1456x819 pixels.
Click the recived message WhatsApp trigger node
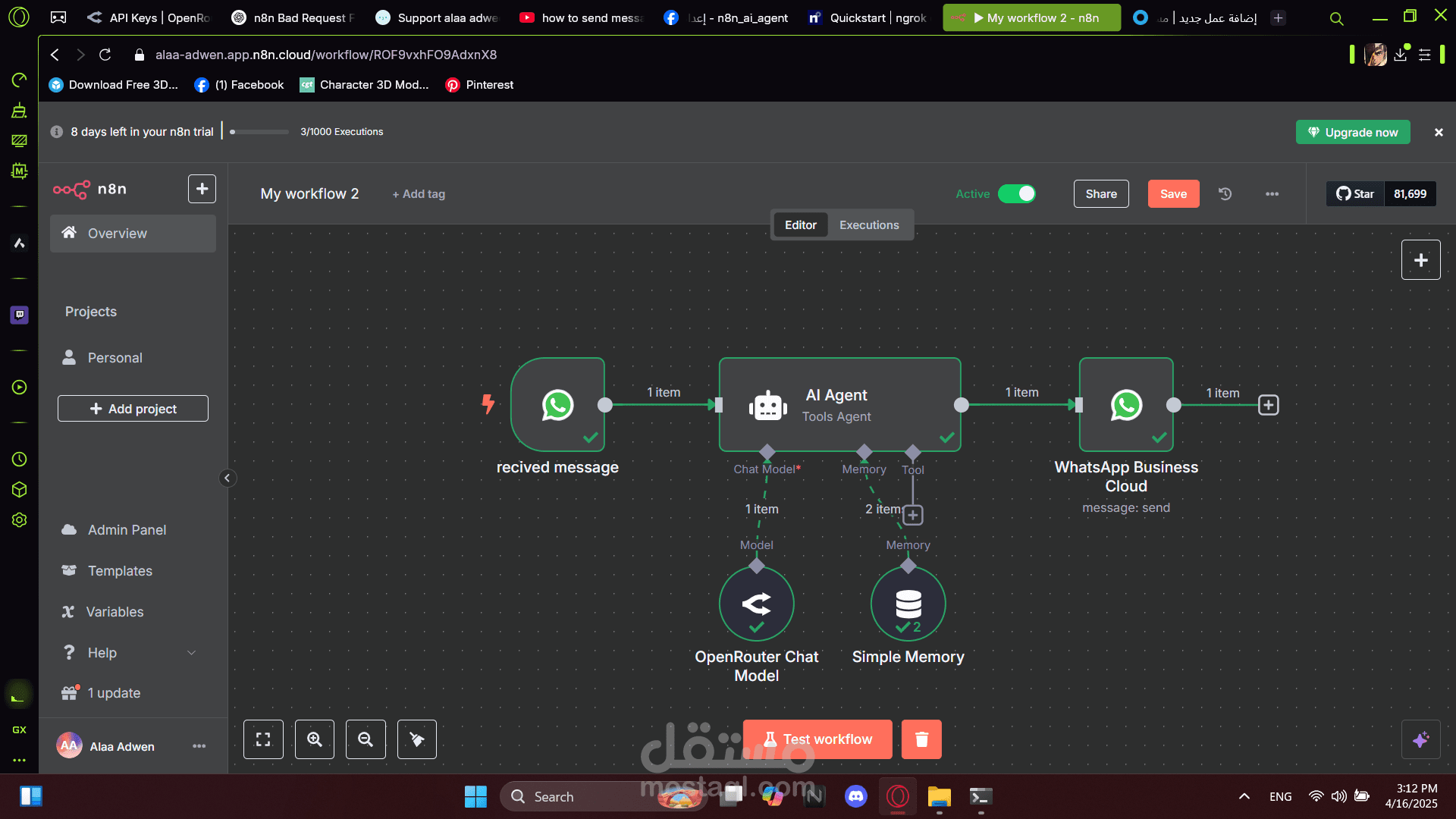[x=557, y=405]
